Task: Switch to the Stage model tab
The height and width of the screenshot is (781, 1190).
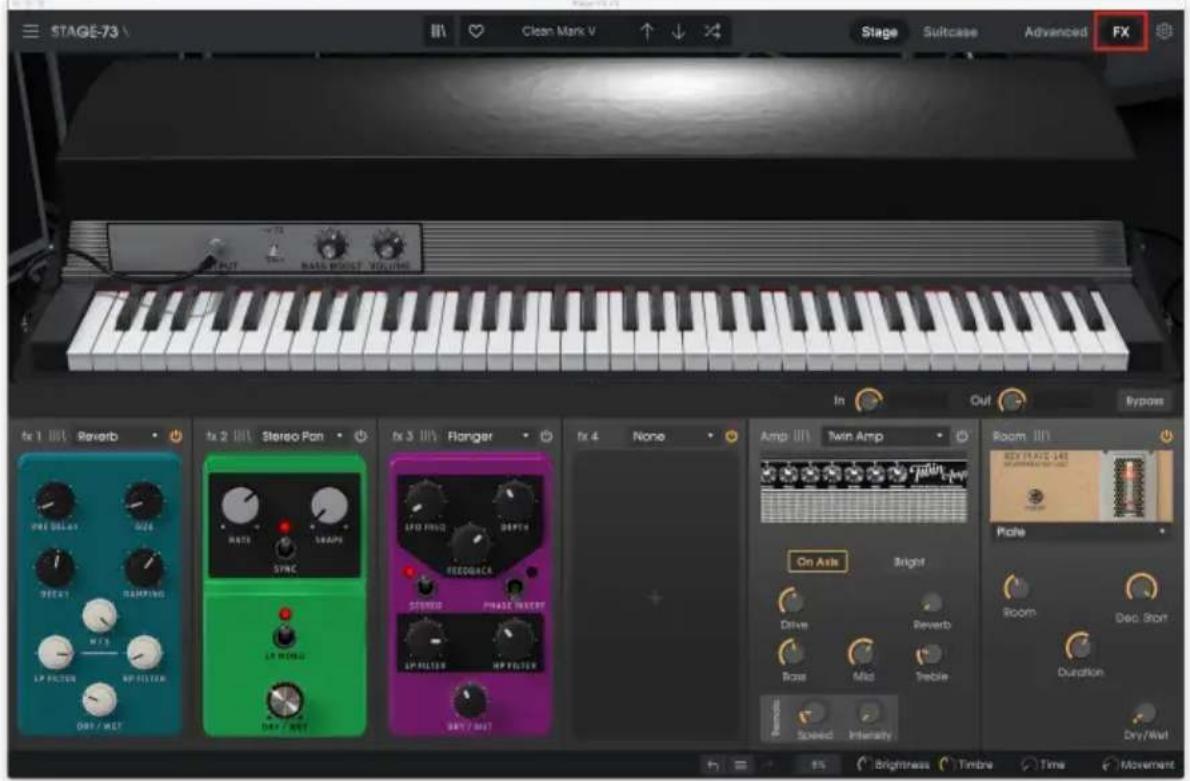Action: click(879, 32)
